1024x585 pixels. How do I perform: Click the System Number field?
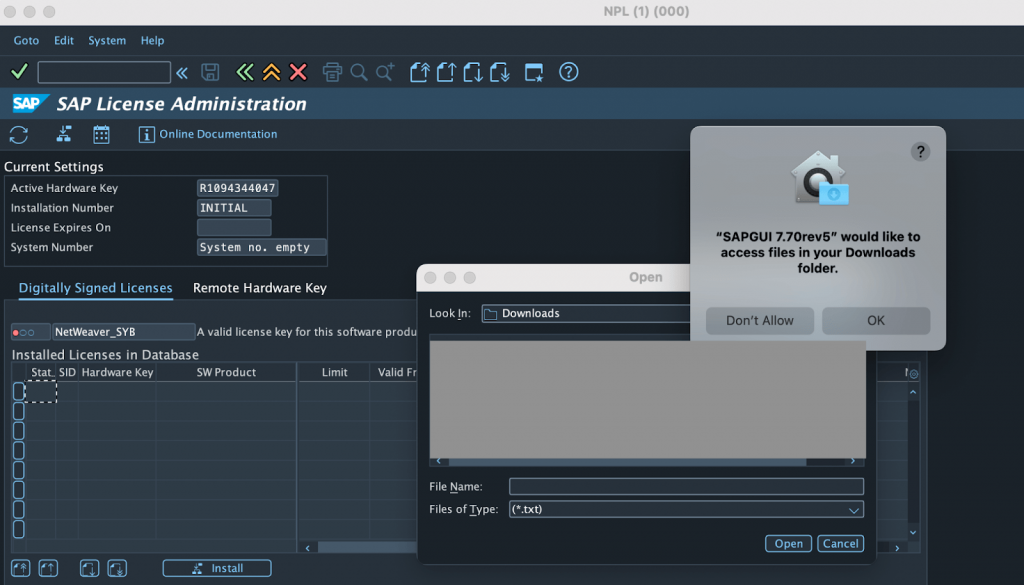(x=261, y=247)
